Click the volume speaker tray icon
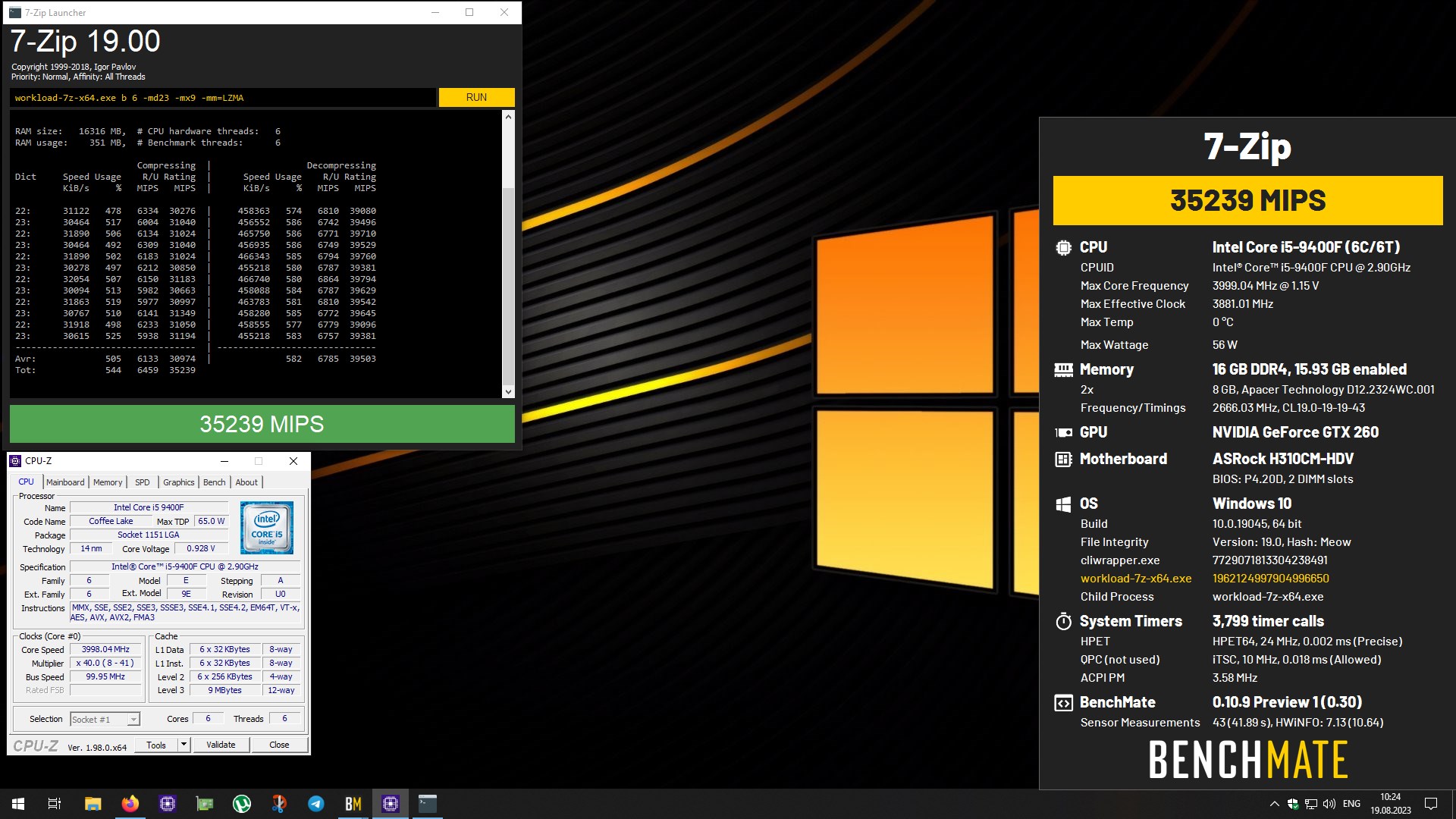1456x819 pixels. pyautogui.click(x=1329, y=804)
